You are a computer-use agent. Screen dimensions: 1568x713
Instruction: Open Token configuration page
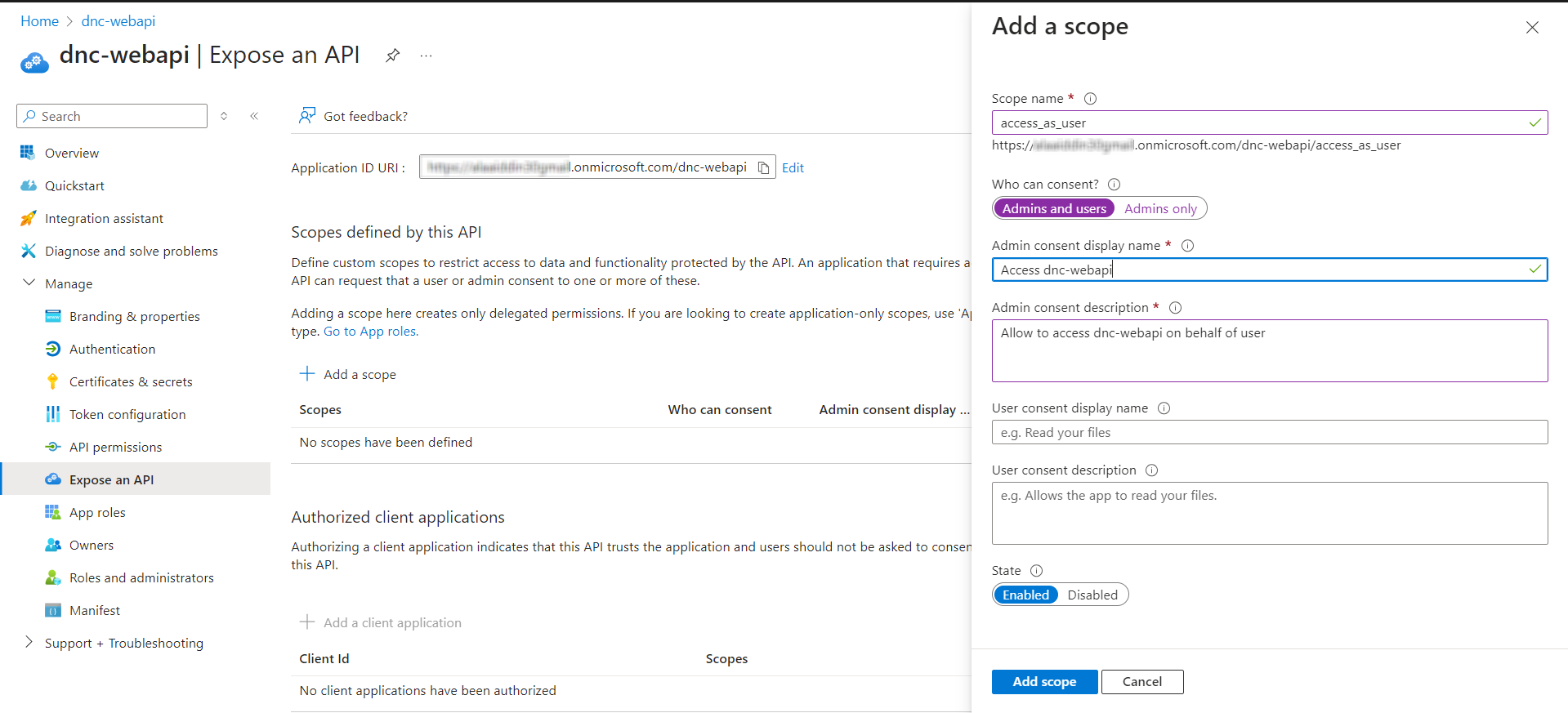pos(127,414)
